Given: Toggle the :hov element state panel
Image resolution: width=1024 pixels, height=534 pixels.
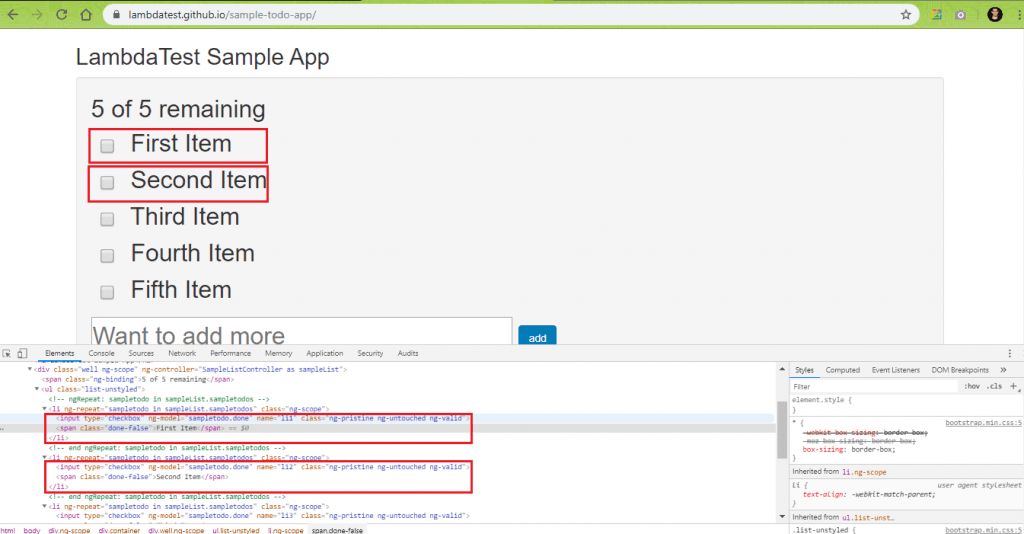Looking at the screenshot, I should [972, 386].
